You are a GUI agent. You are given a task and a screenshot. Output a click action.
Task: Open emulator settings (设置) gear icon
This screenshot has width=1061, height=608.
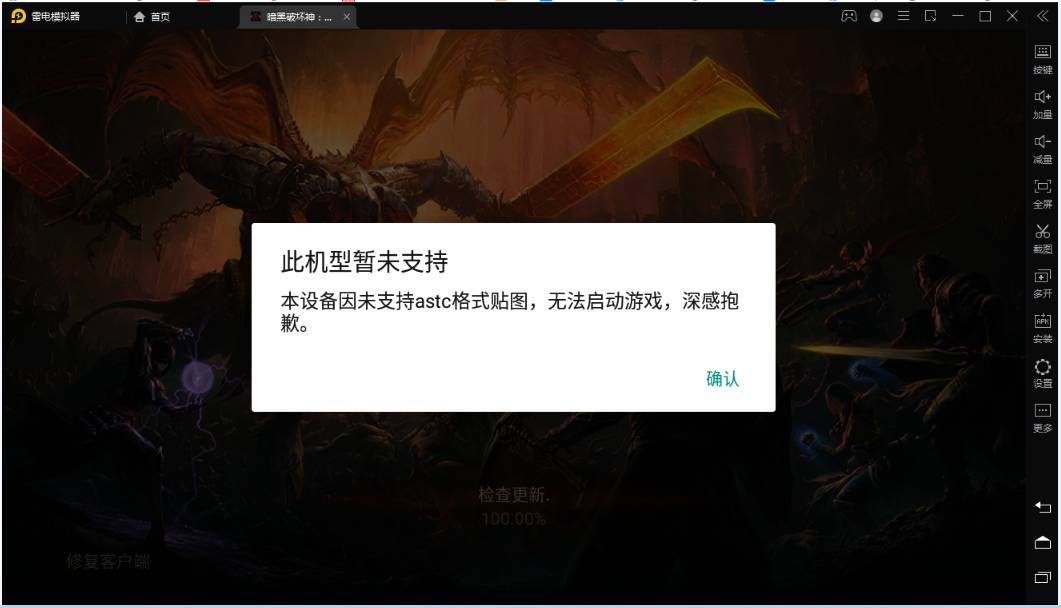[x=1042, y=373]
